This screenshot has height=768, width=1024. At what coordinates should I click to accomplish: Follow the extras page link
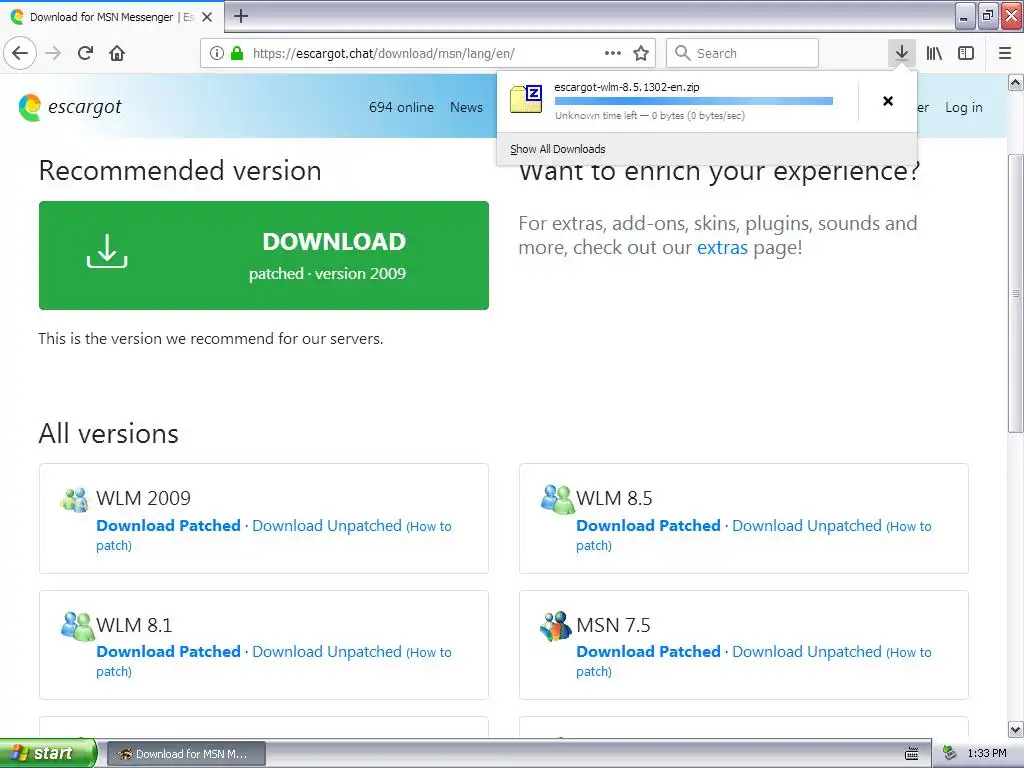point(722,248)
